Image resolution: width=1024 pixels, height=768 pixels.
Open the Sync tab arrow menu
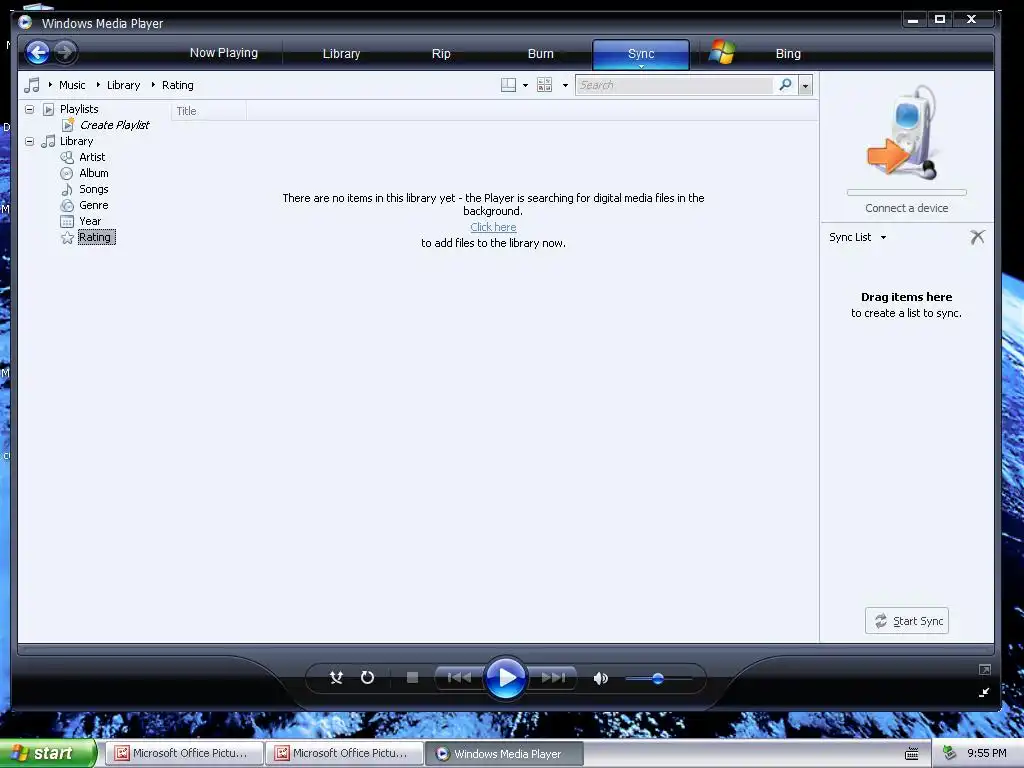pyautogui.click(x=641, y=66)
